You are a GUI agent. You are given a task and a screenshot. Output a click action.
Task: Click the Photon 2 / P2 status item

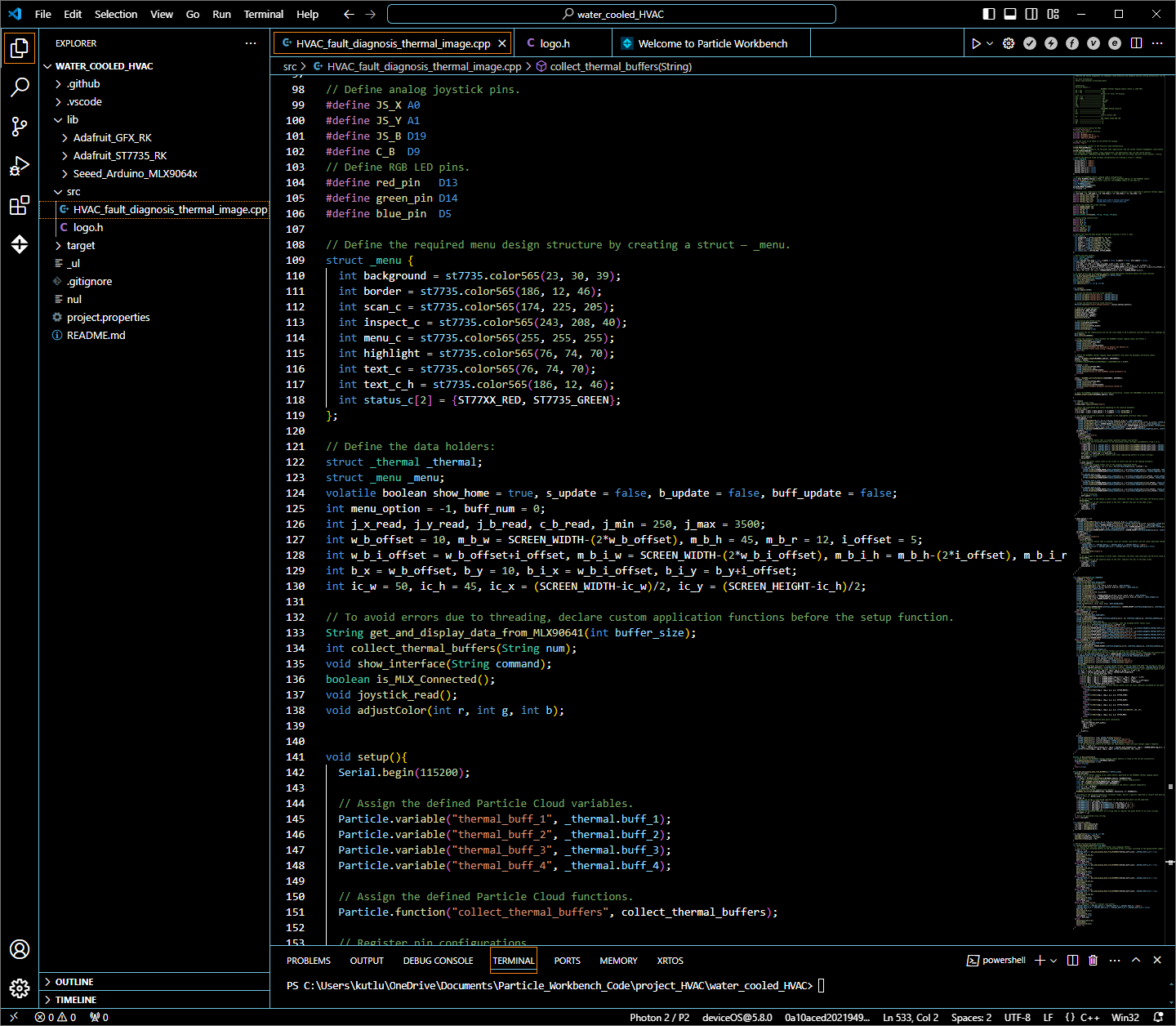click(x=659, y=1017)
